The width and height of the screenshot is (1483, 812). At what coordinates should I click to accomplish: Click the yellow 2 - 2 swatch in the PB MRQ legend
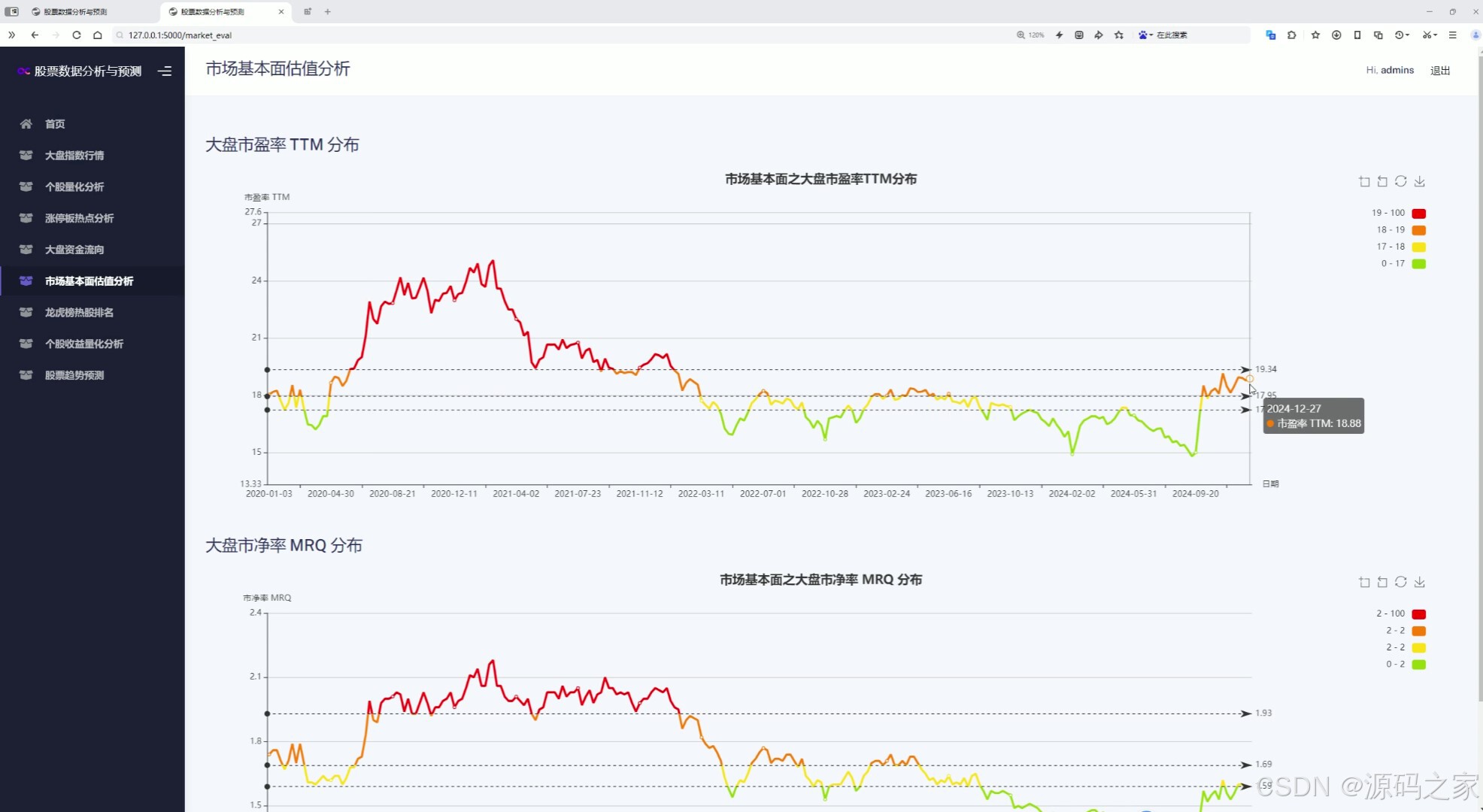coord(1418,647)
